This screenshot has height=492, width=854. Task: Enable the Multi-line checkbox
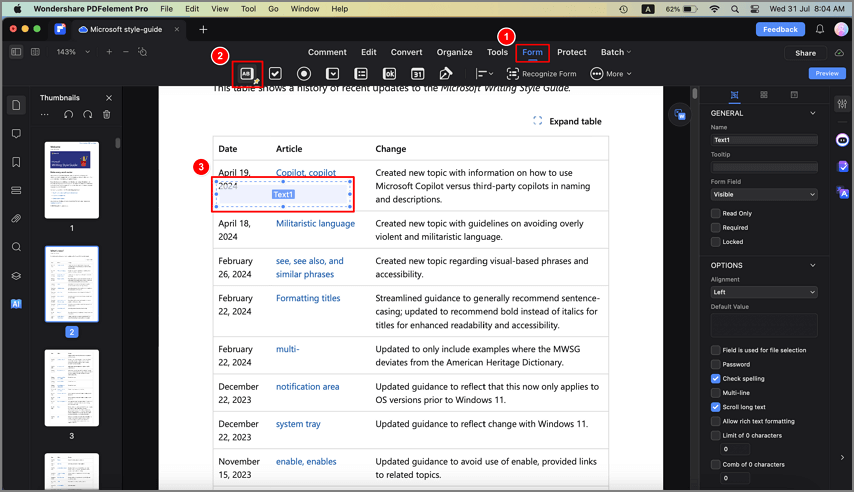716,393
